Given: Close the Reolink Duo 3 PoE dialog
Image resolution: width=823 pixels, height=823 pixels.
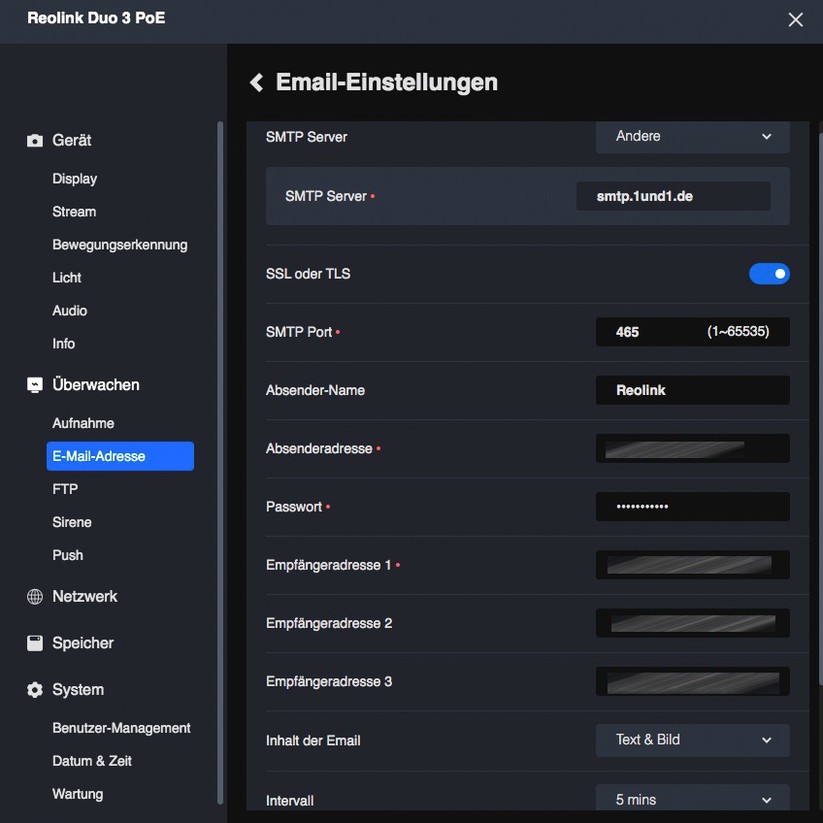Looking at the screenshot, I should (795, 19).
